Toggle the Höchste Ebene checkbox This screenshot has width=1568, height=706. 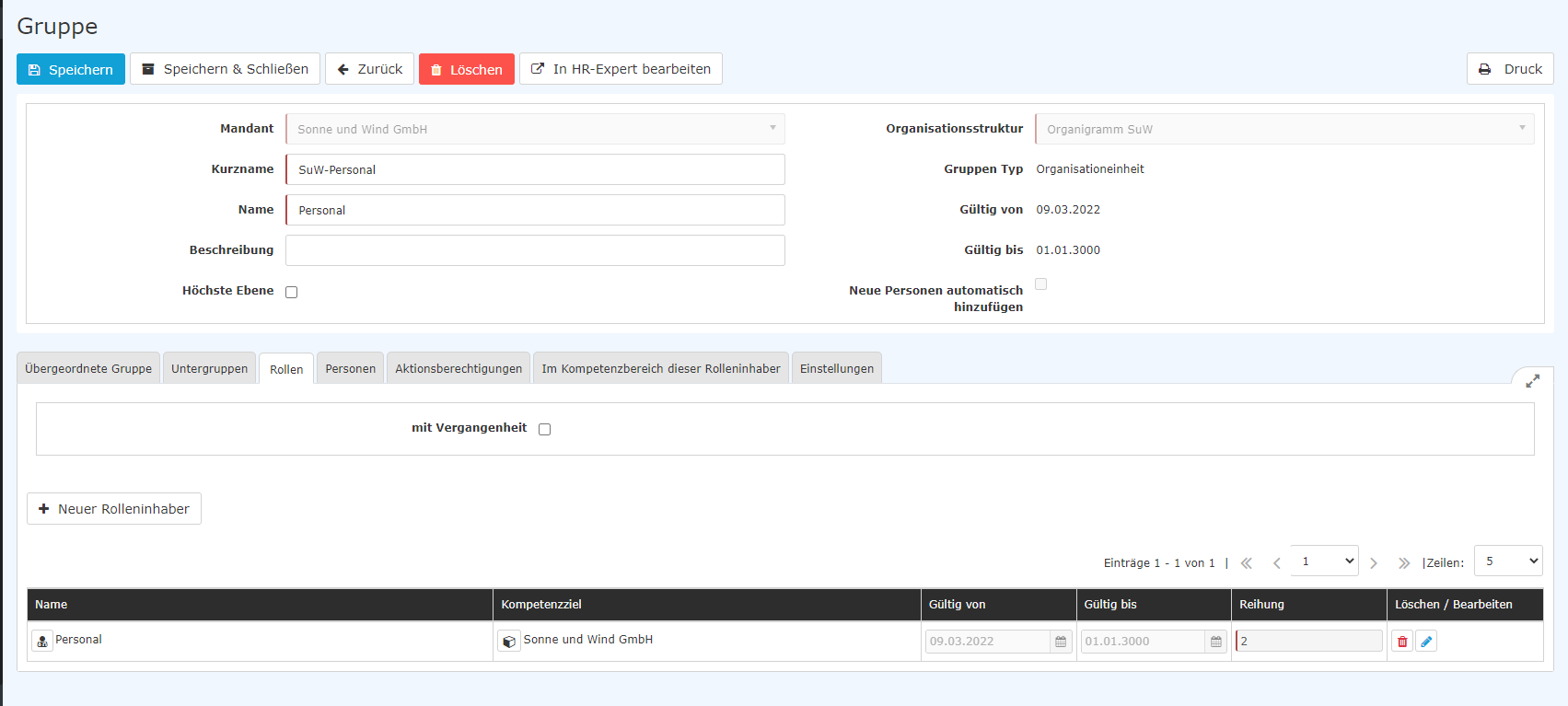(x=292, y=292)
